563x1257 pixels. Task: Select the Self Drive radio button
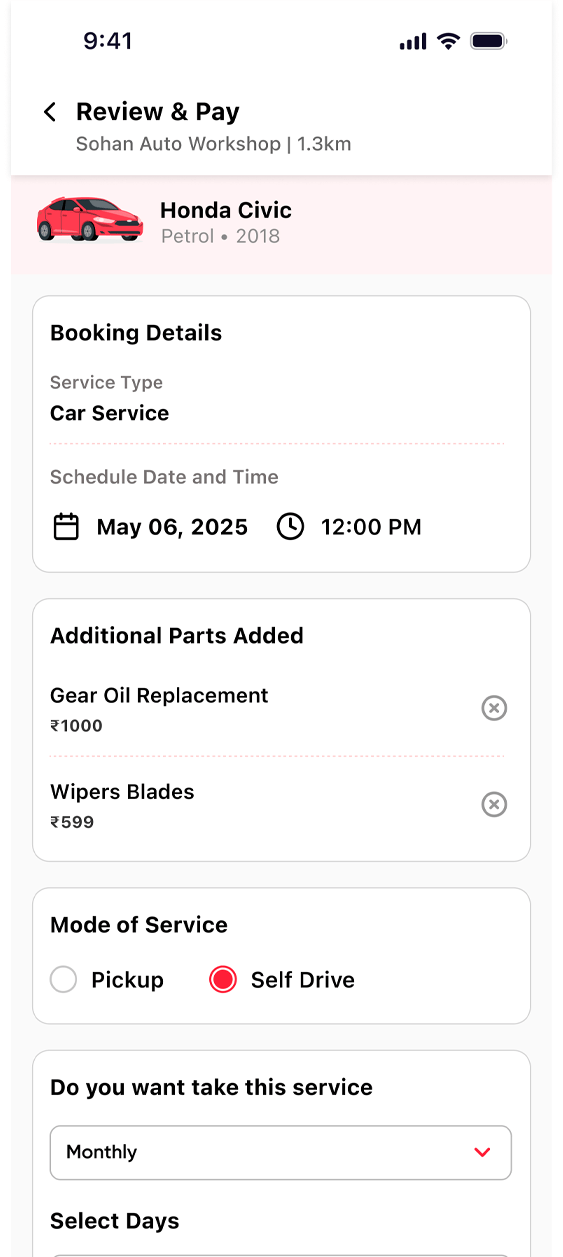[223, 980]
